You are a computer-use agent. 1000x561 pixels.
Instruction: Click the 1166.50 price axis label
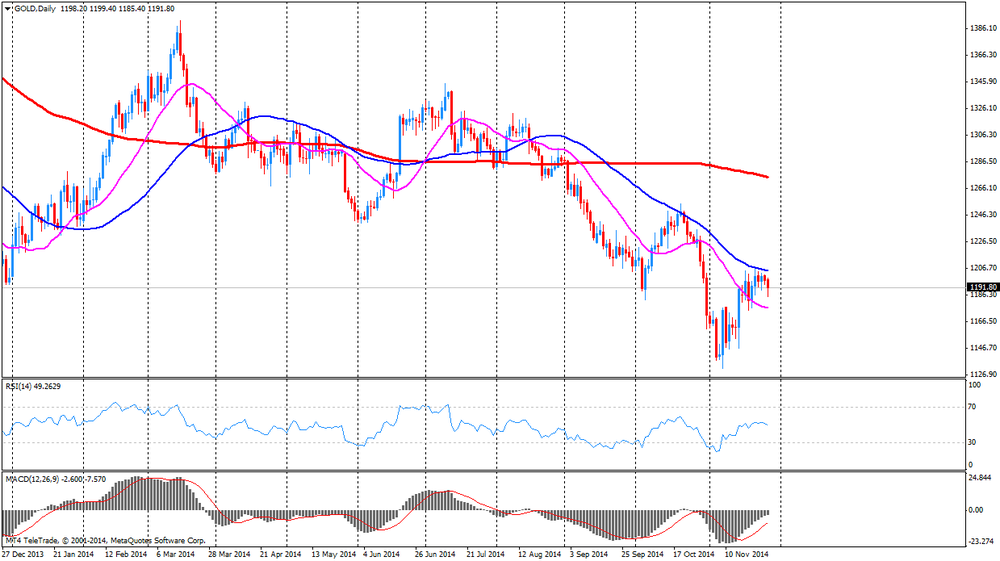click(983, 321)
